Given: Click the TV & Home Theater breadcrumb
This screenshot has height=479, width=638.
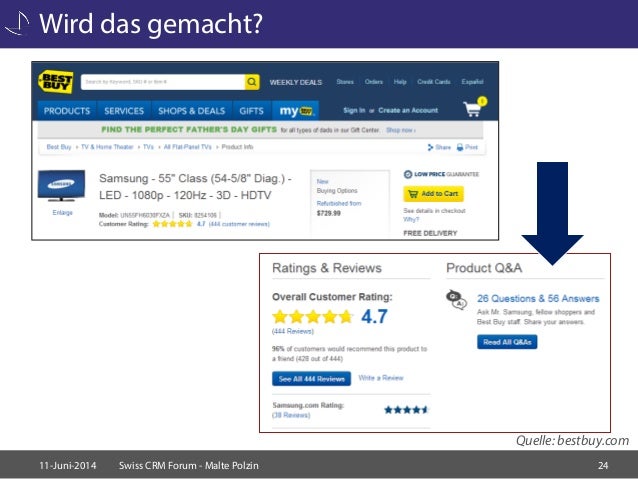Looking at the screenshot, I should coord(107,147).
